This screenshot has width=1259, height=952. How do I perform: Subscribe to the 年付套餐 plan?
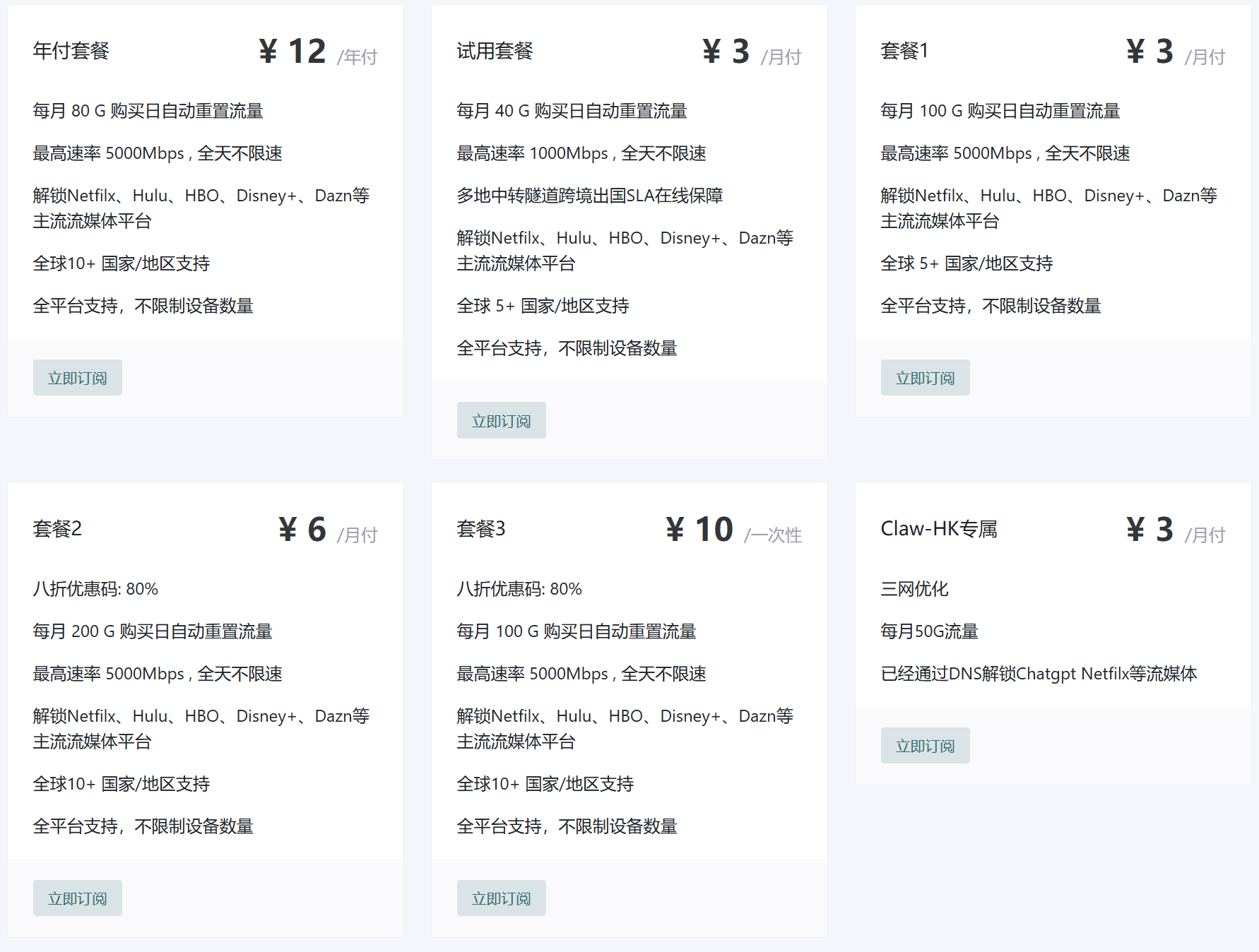pos(78,378)
